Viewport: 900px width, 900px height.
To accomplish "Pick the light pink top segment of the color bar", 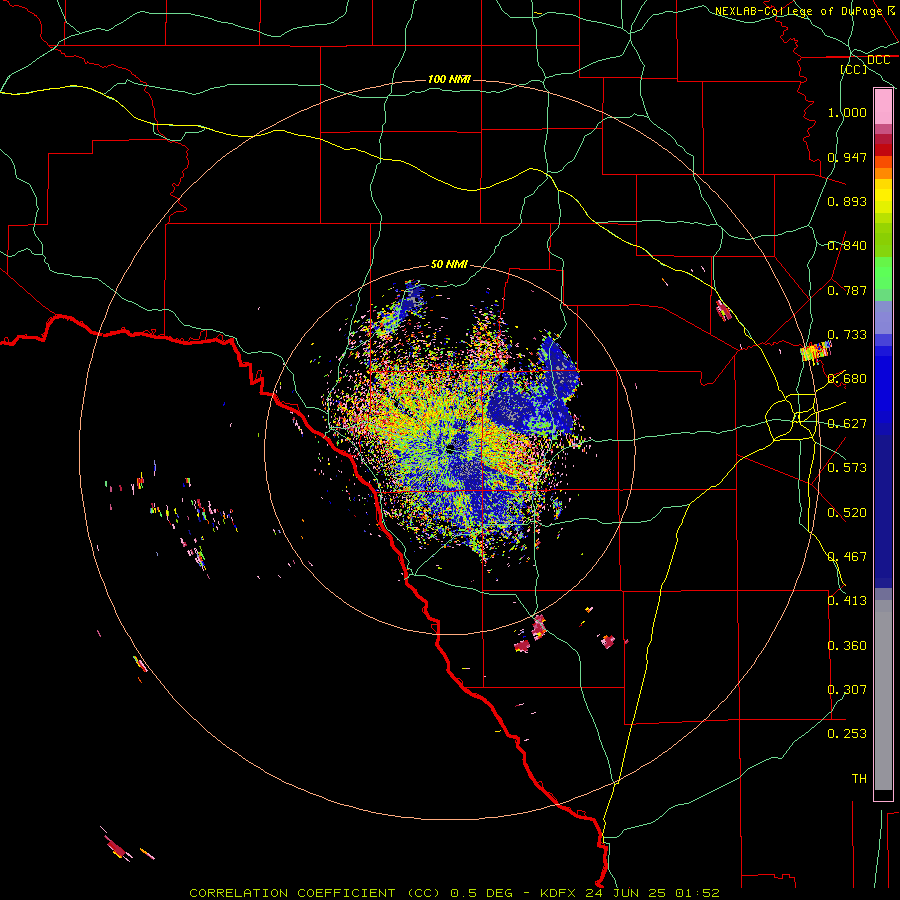I will pos(883,107).
